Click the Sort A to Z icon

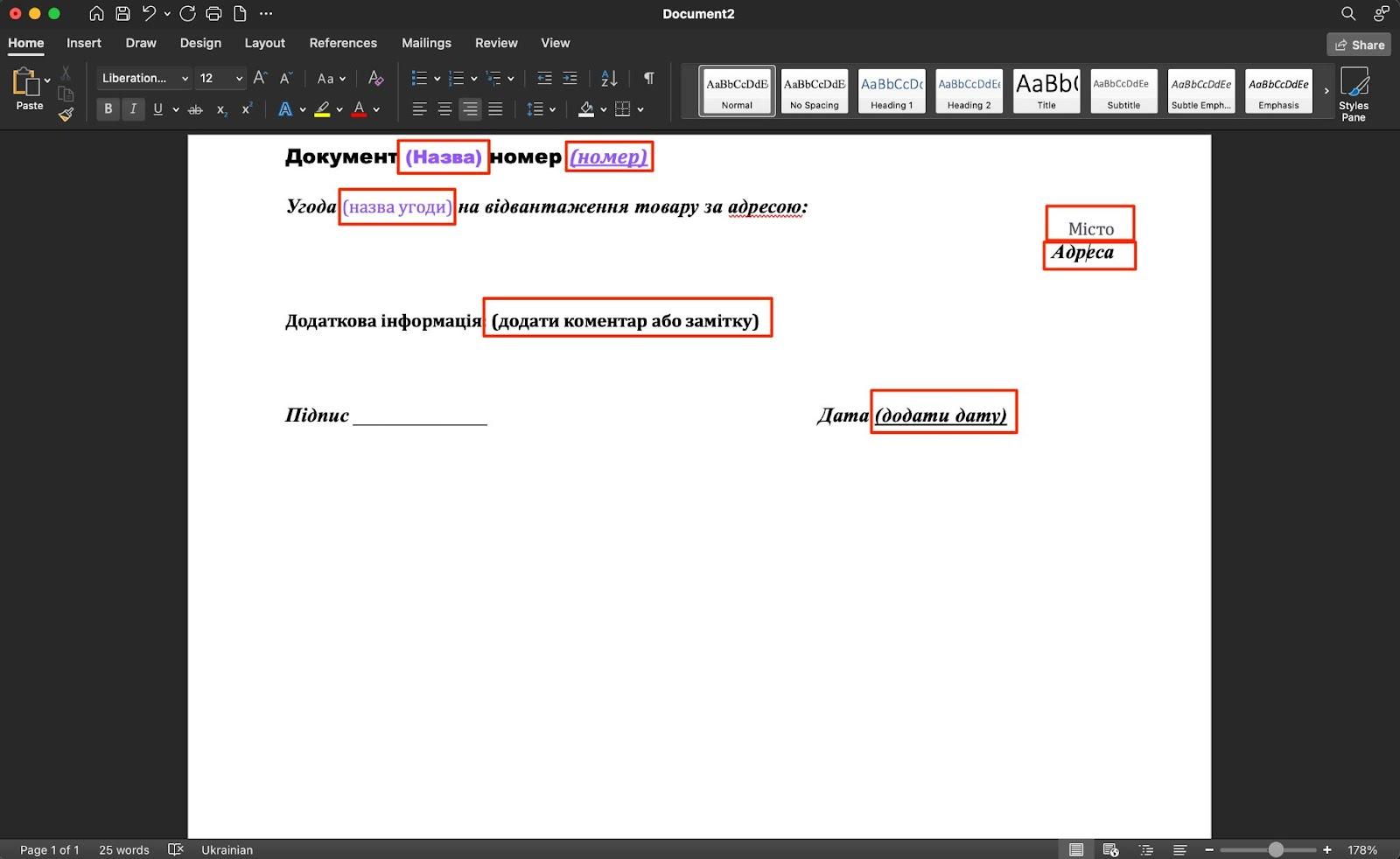click(x=609, y=78)
